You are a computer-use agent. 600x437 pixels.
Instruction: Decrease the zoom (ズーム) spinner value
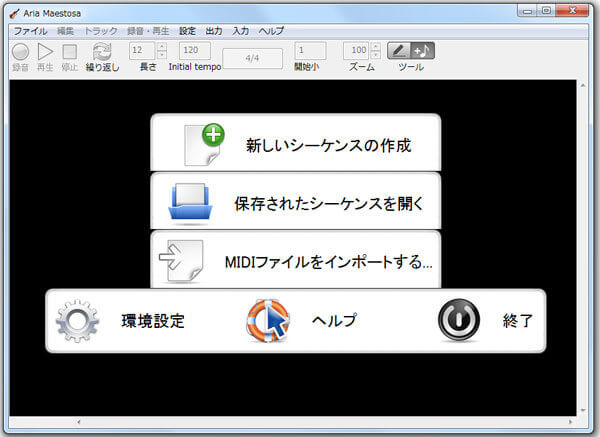[375, 54]
